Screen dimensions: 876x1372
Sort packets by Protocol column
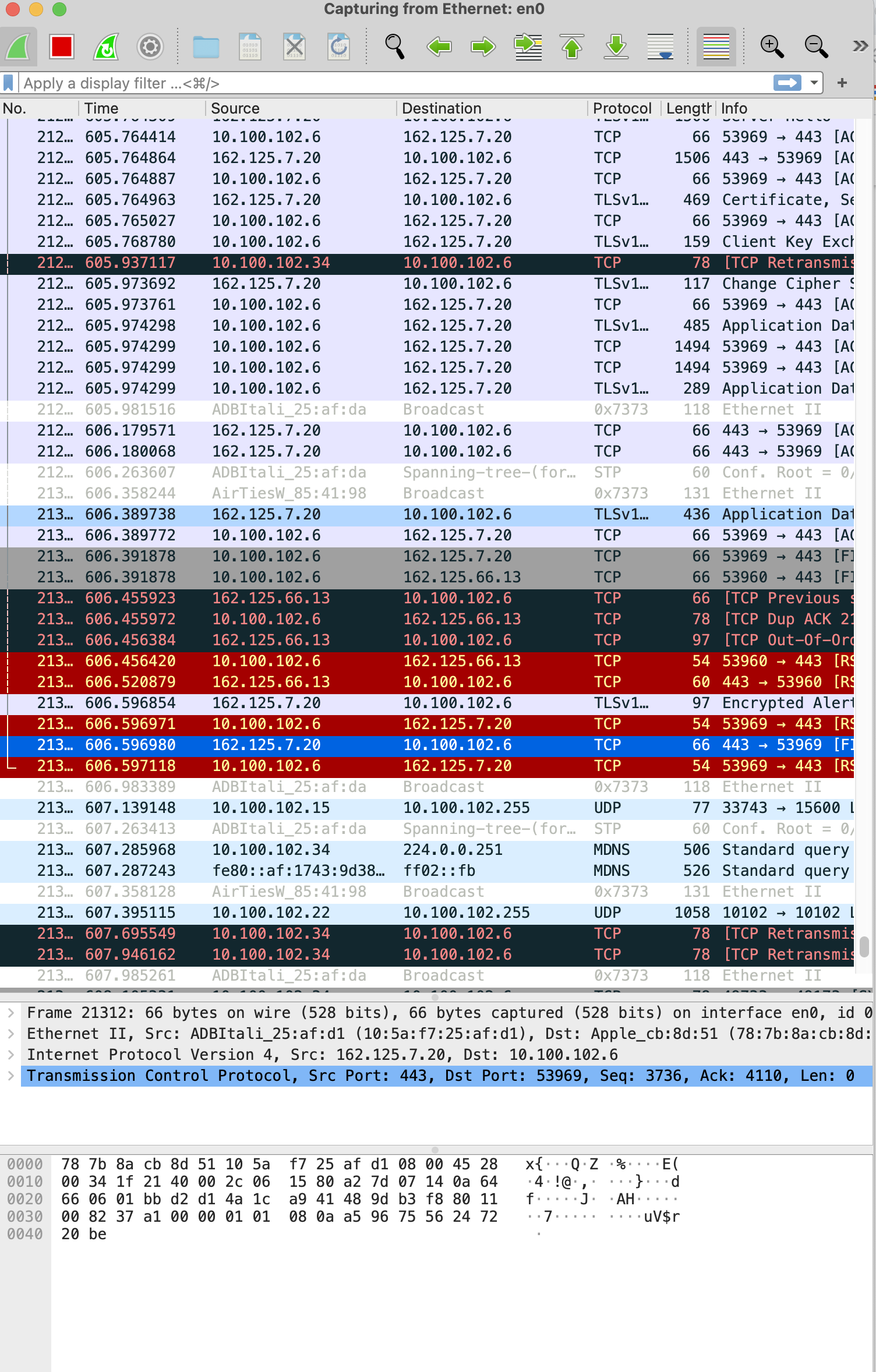(x=624, y=108)
